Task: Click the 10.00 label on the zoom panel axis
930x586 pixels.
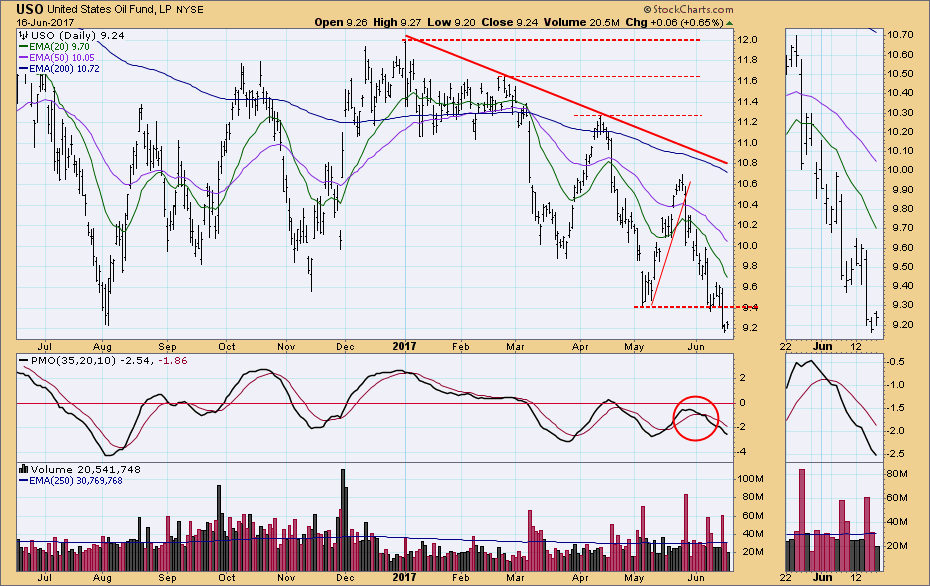Action: [x=900, y=170]
